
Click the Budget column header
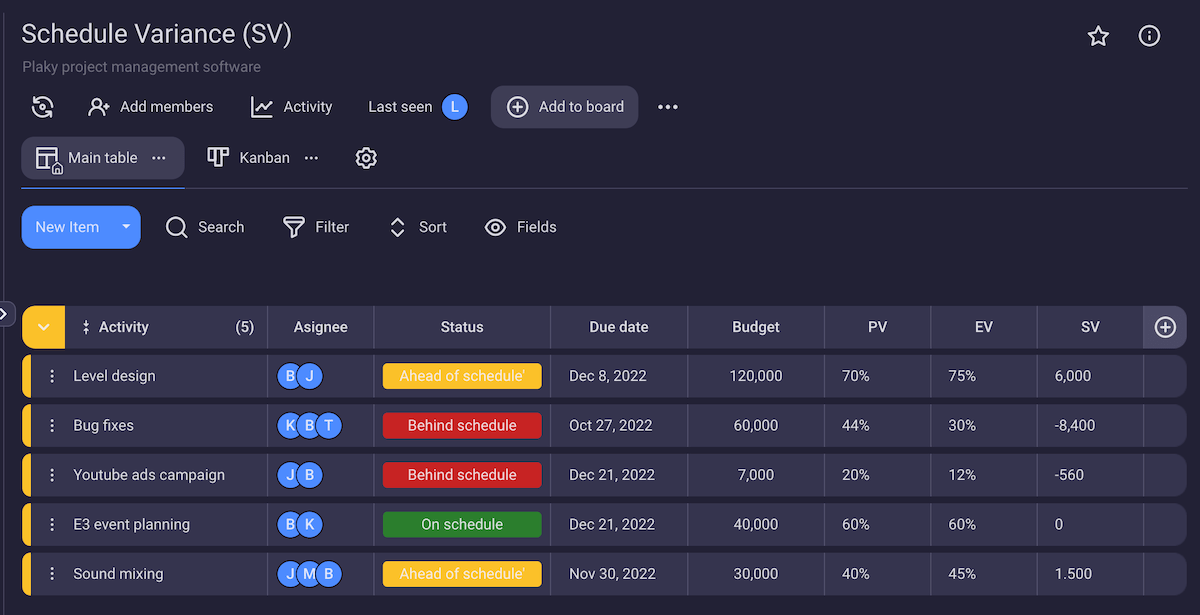(756, 327)
